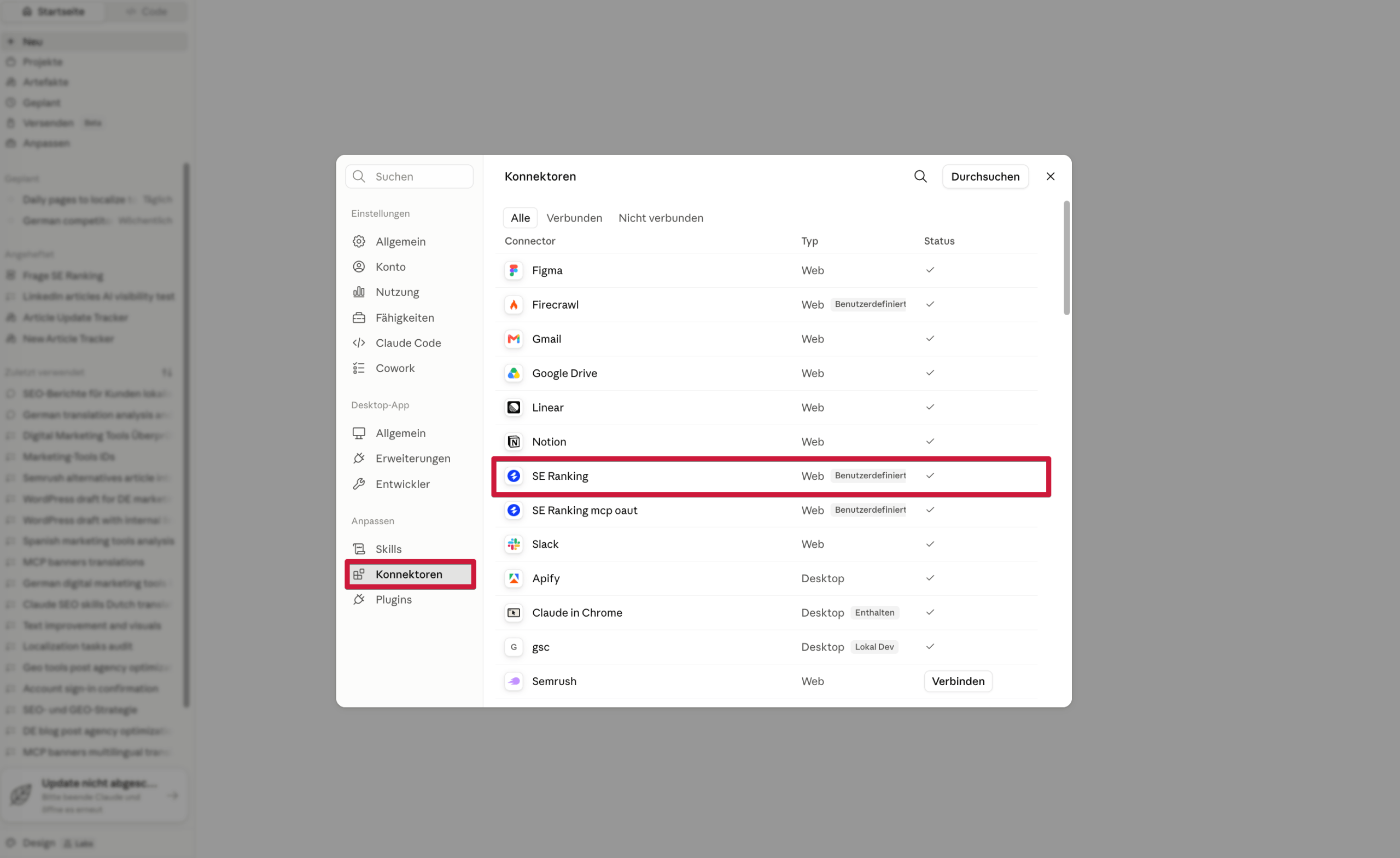Screen dimensions: 1400x858
Task: Click the Enthalten badge for Claude in Chrome
Action: point(874,612)
